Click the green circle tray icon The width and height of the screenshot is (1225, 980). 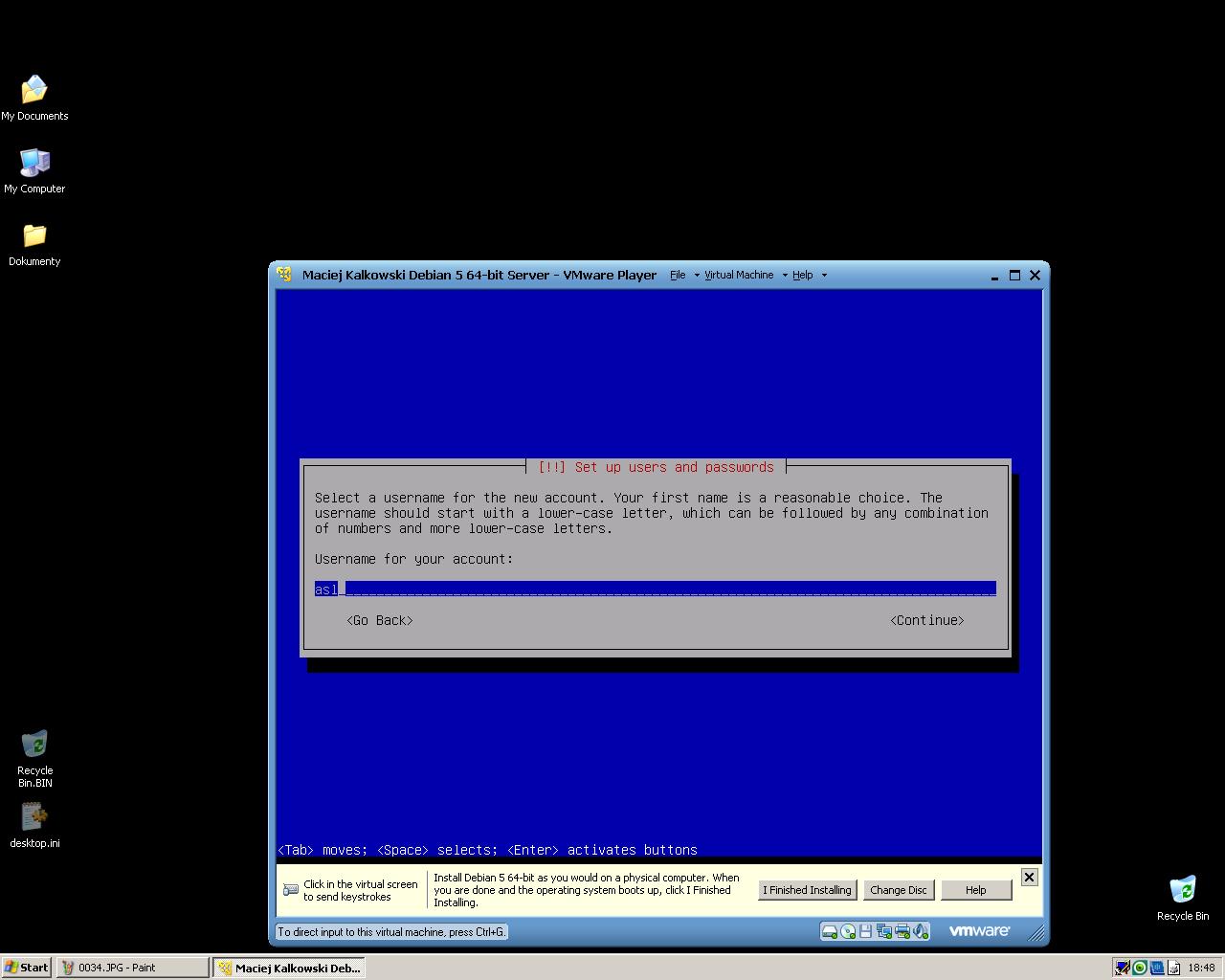[x=1140, y=968]
